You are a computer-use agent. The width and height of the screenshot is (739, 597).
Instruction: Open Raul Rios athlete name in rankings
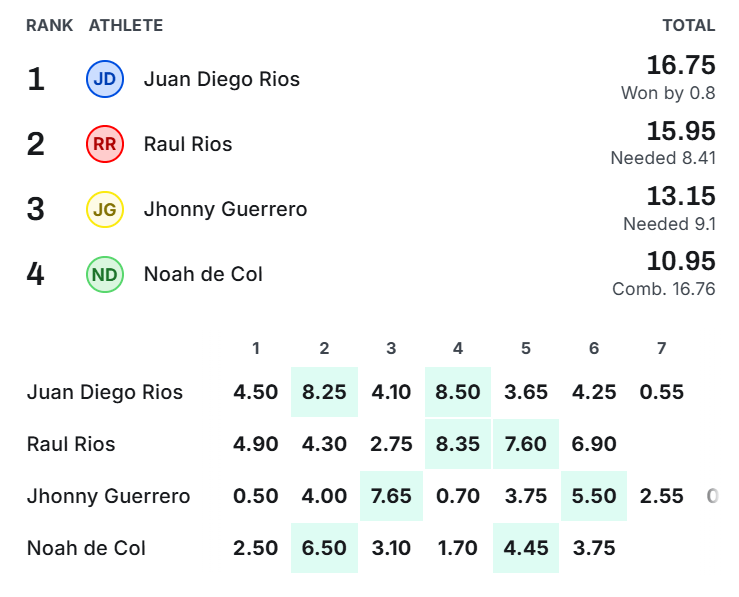(x=188, y=144)
